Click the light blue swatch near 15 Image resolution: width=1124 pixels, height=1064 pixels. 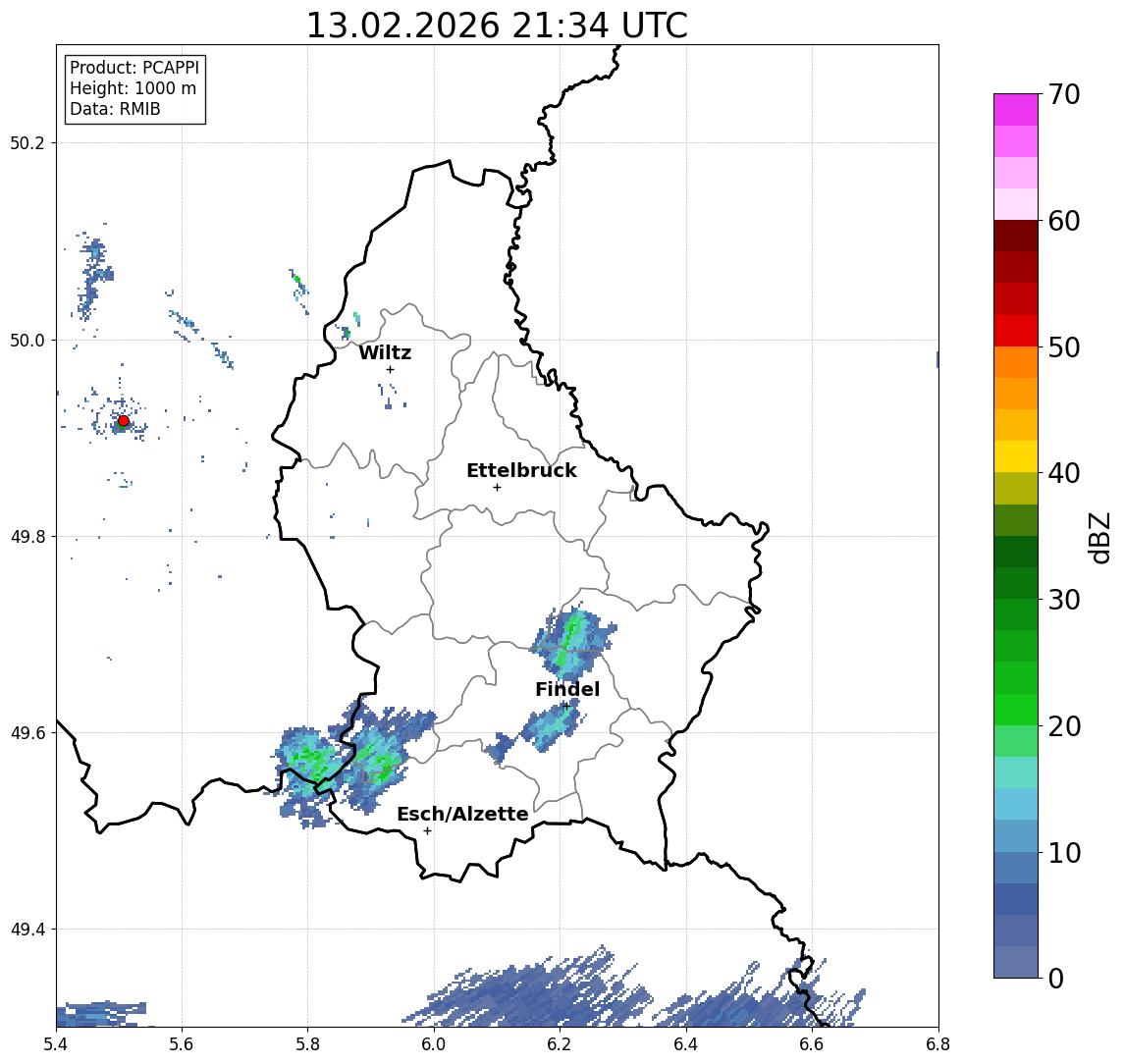pos(1016,805)
